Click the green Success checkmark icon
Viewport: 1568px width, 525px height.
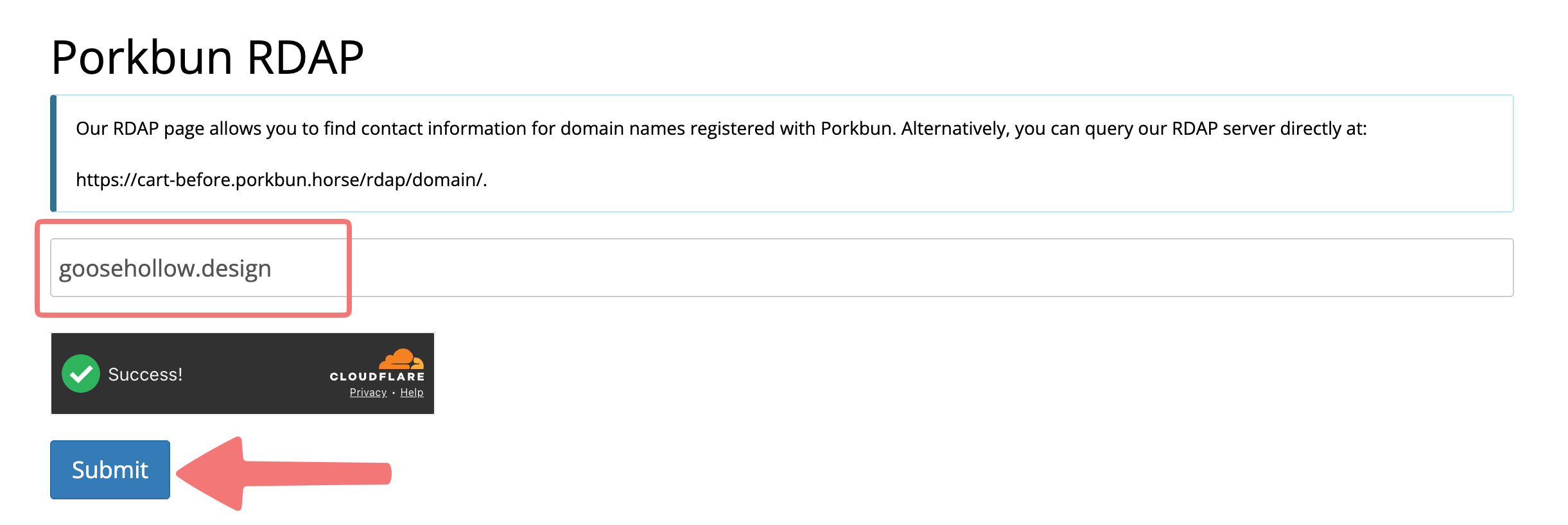click(81, 374)
